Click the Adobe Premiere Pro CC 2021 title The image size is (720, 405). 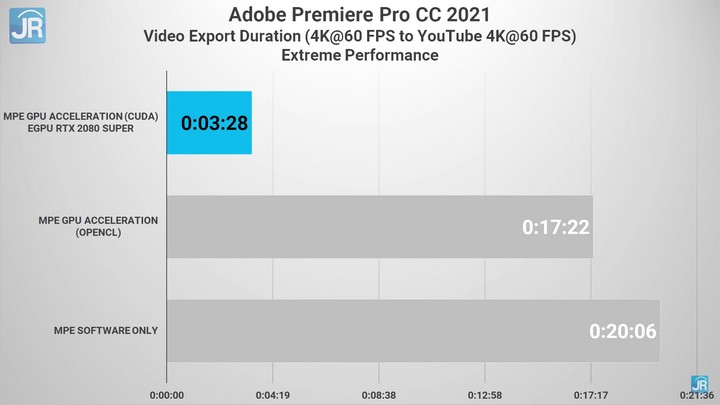click(x=360, y=14)
